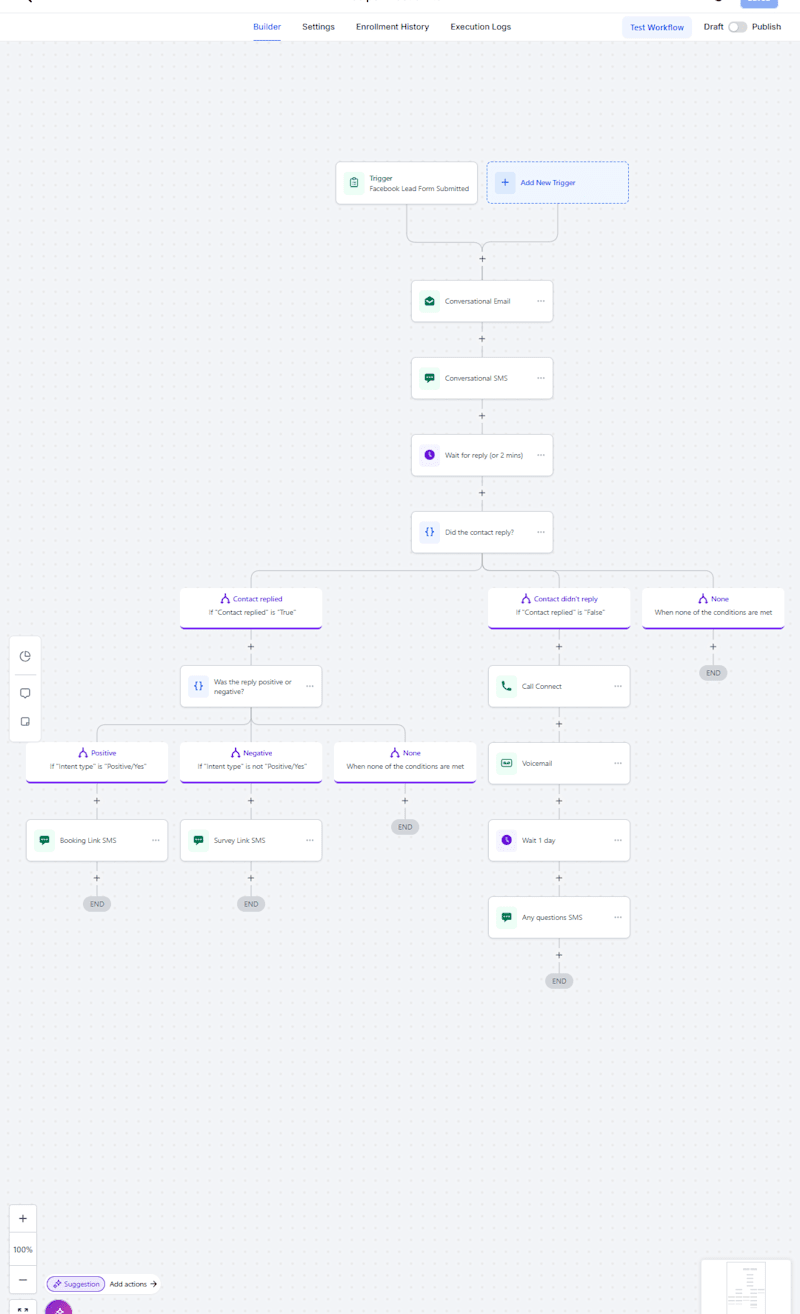Click the Wait for reply clock icon
The height and width of the screenshot is (1314, 800).
point(430,455)
